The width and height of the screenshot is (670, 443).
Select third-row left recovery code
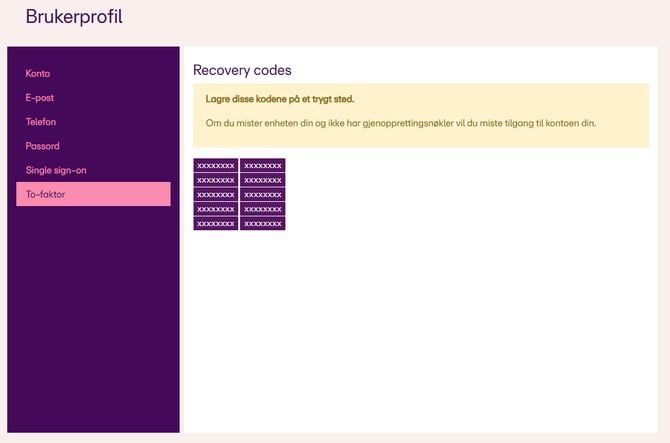[x=215, y=194]
